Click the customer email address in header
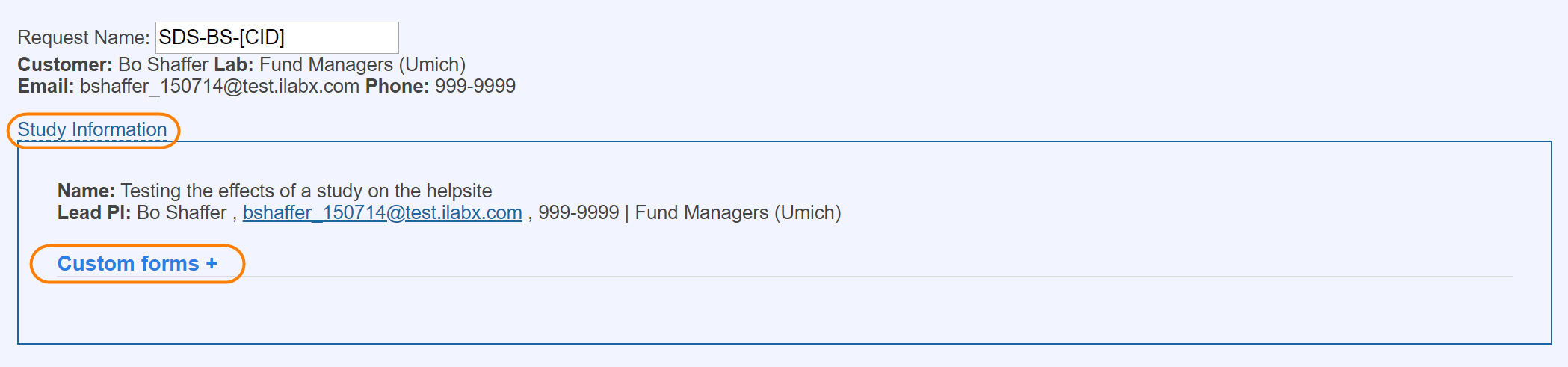The width and height of the screenshot is (1568, 367). 220,87
